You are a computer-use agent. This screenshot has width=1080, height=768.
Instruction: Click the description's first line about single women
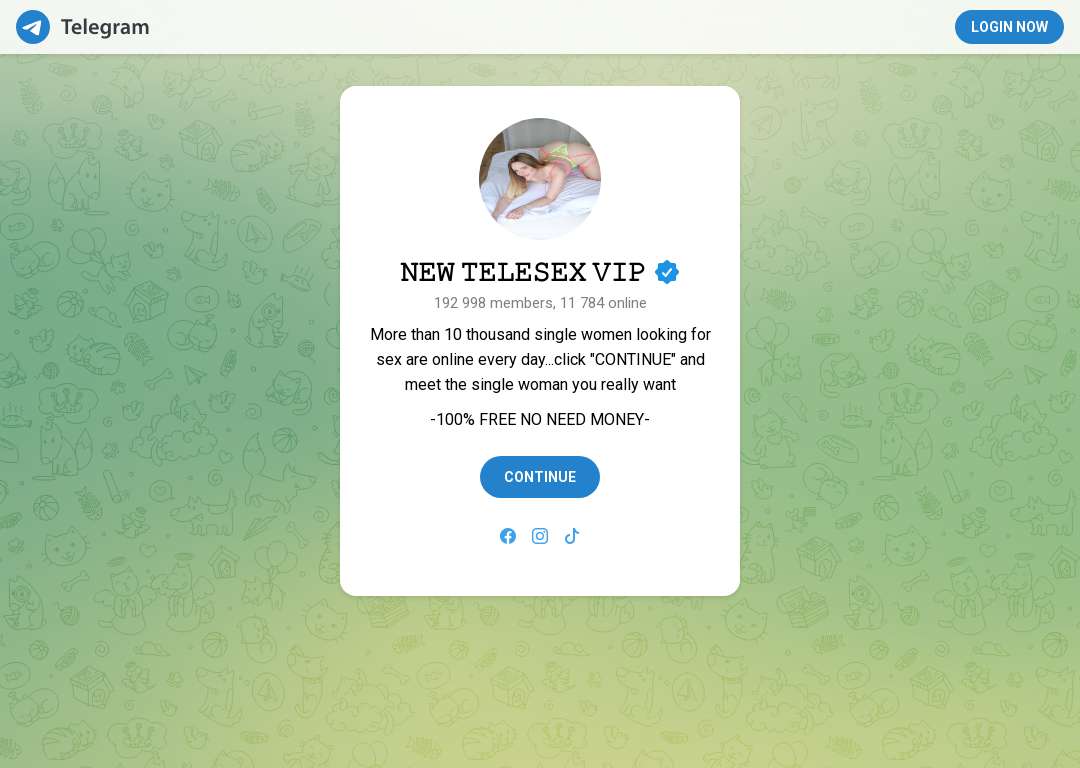click(x=540, y=335)
